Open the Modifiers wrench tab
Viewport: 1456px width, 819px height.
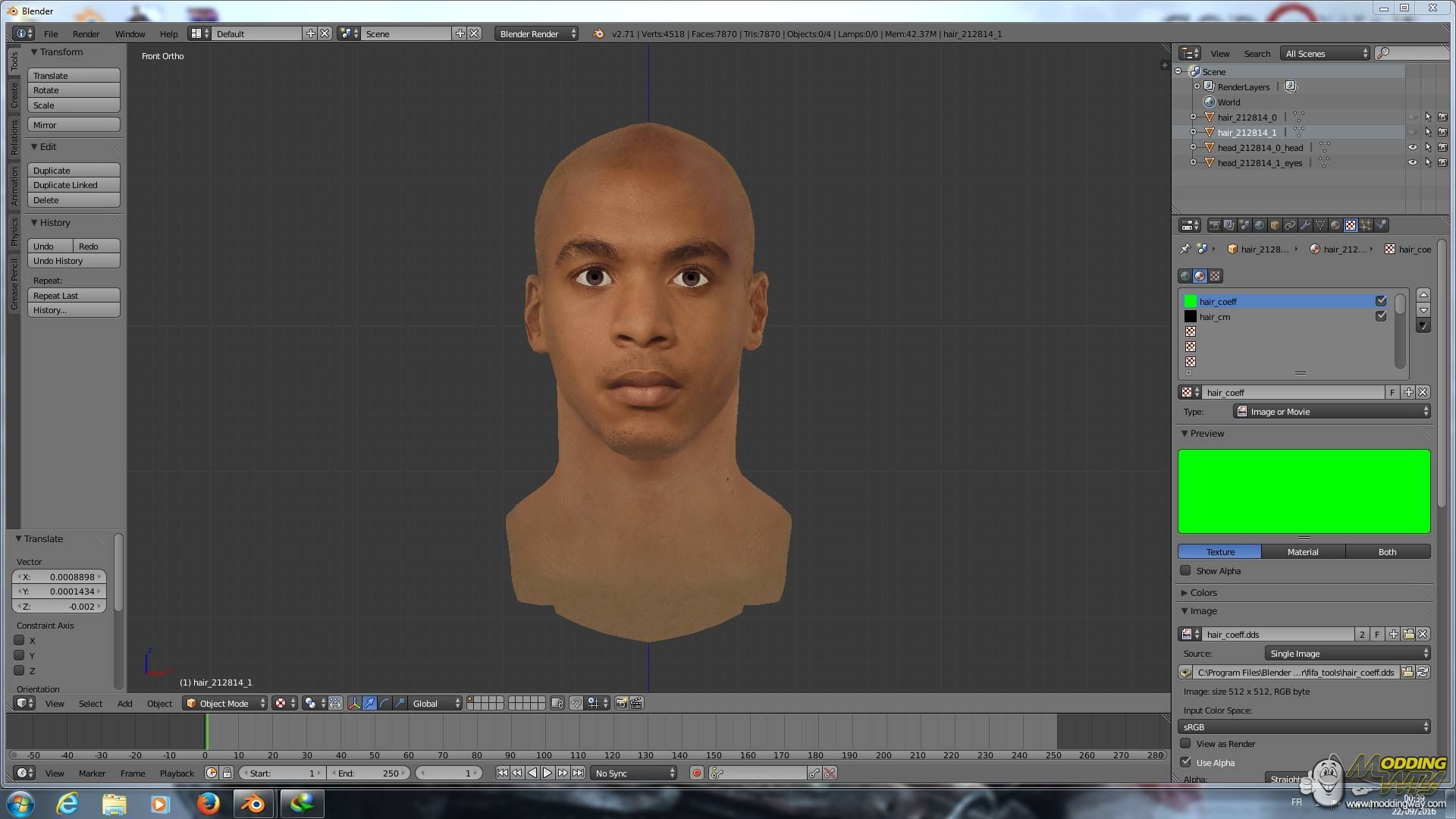click(1305, 225)
